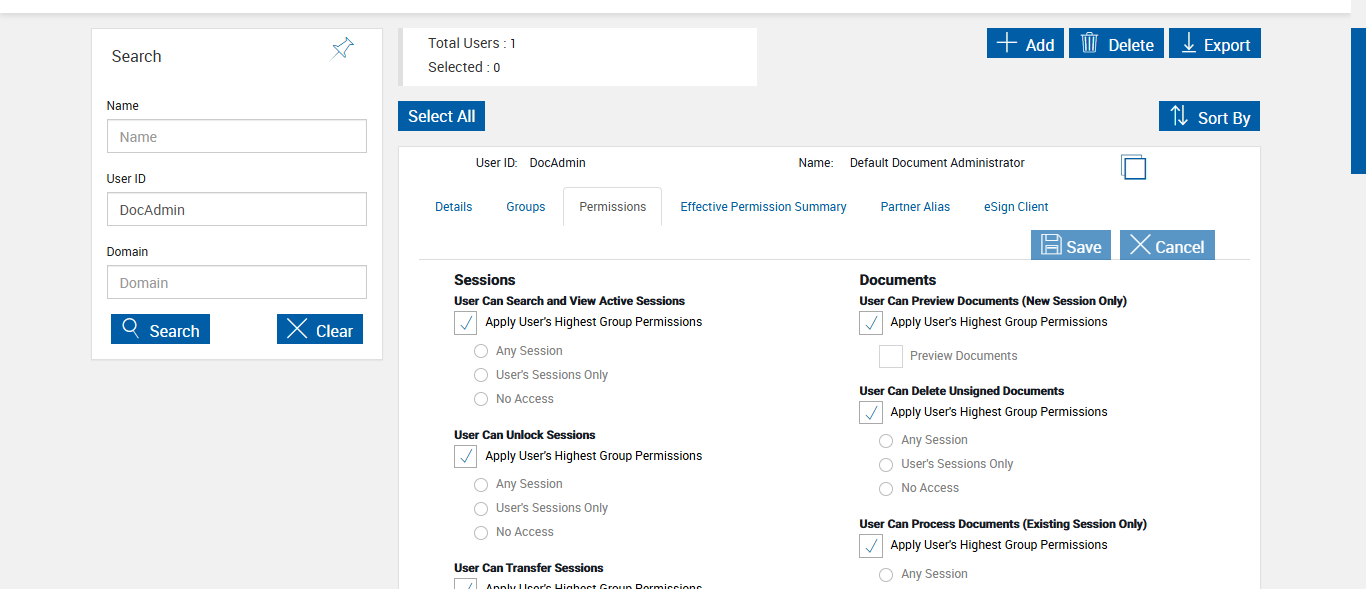Click the Name search input field
This screenshot has height=589, width=1366.
click(x=237, y=137)
